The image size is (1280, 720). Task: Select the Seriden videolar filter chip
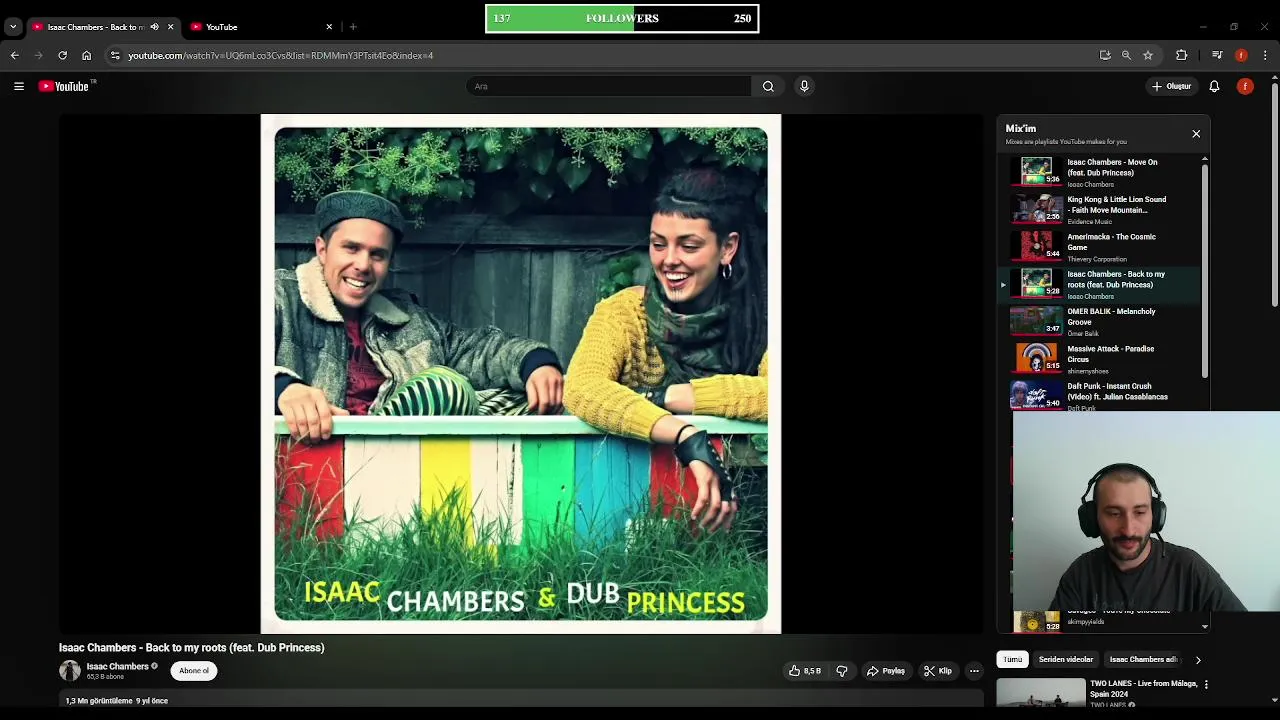pyautogui.click(x=1066, y=660)
